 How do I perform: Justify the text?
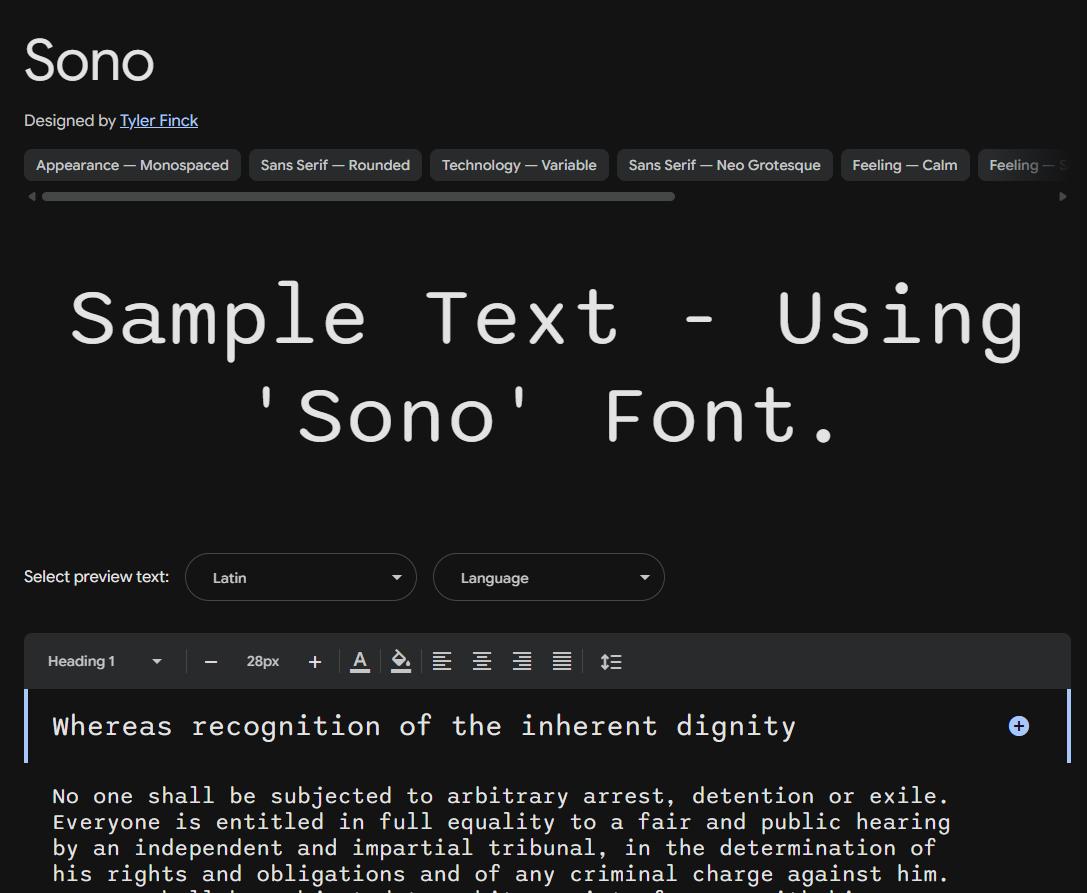[562, 661]
